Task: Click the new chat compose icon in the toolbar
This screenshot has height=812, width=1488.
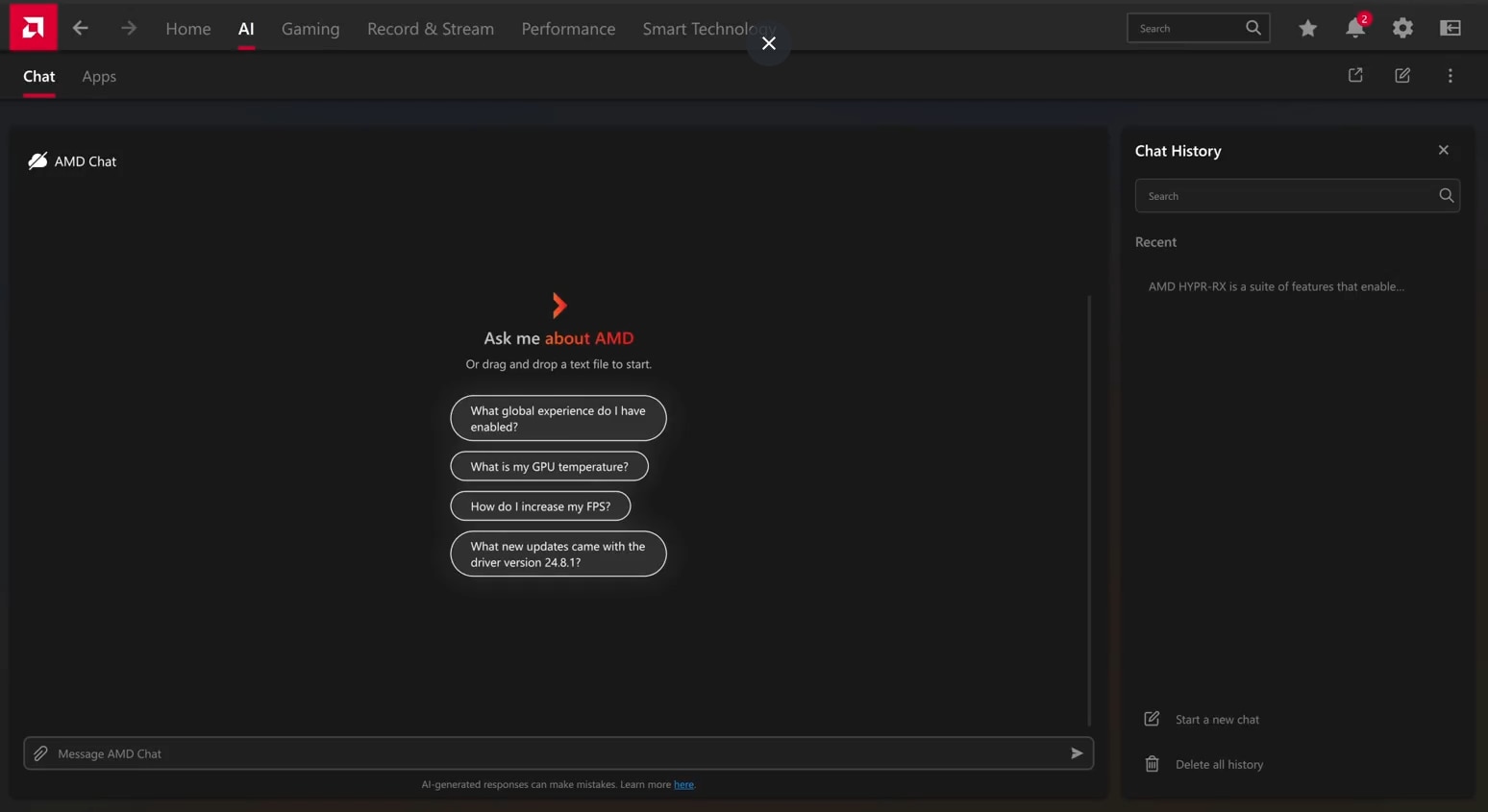Action: click(1402, 75)
